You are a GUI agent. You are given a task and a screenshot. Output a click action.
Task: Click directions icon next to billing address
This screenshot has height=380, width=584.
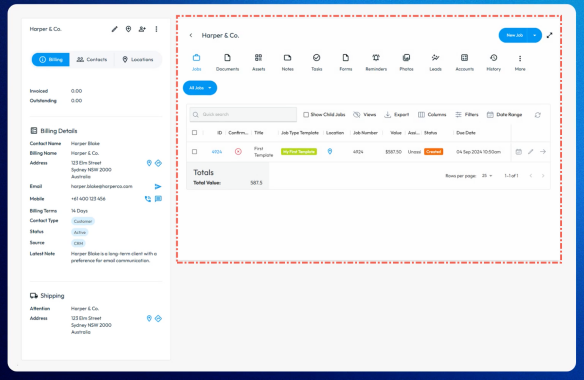click(x=158, y=163)
